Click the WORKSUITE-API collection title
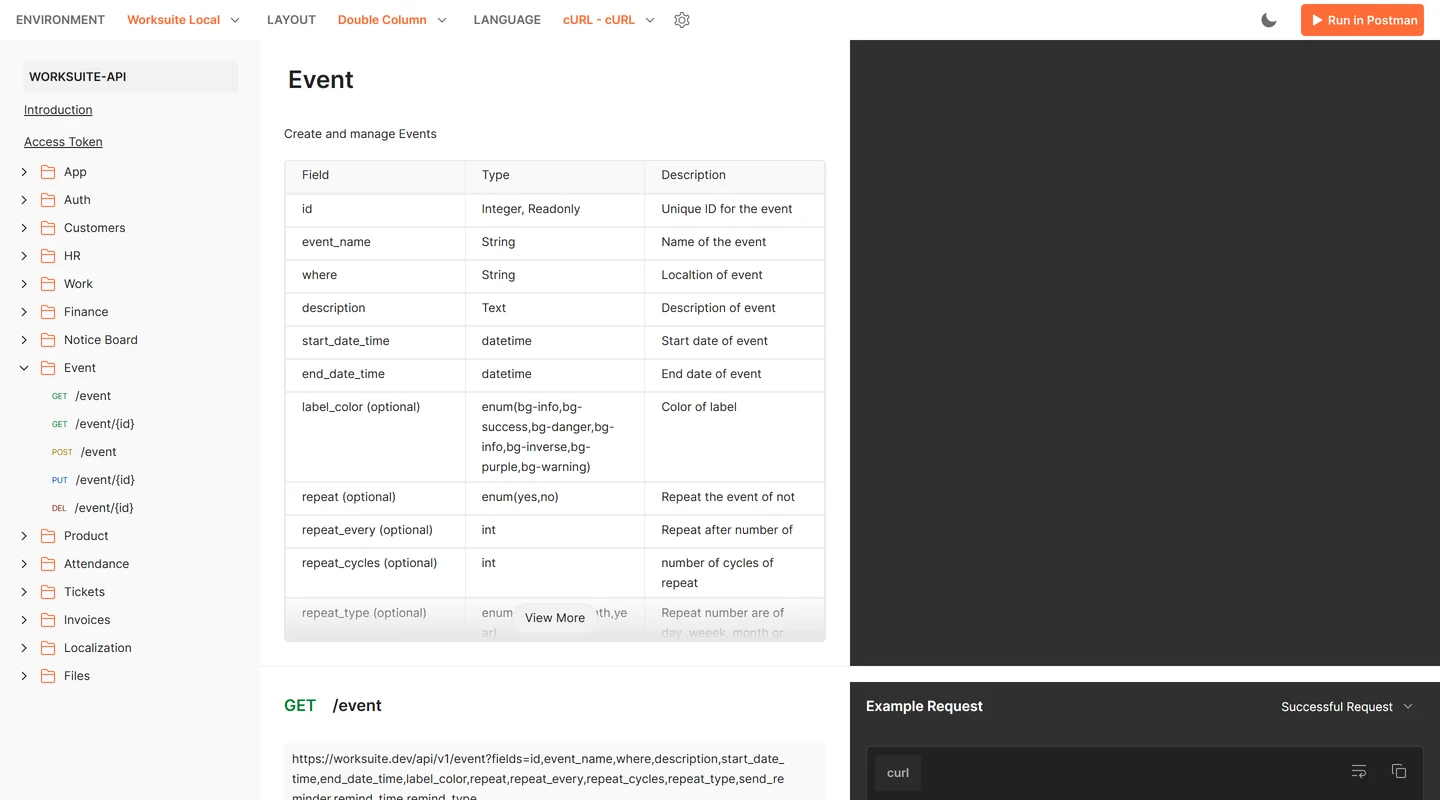The image size is (1440, 800). point(130,77)
